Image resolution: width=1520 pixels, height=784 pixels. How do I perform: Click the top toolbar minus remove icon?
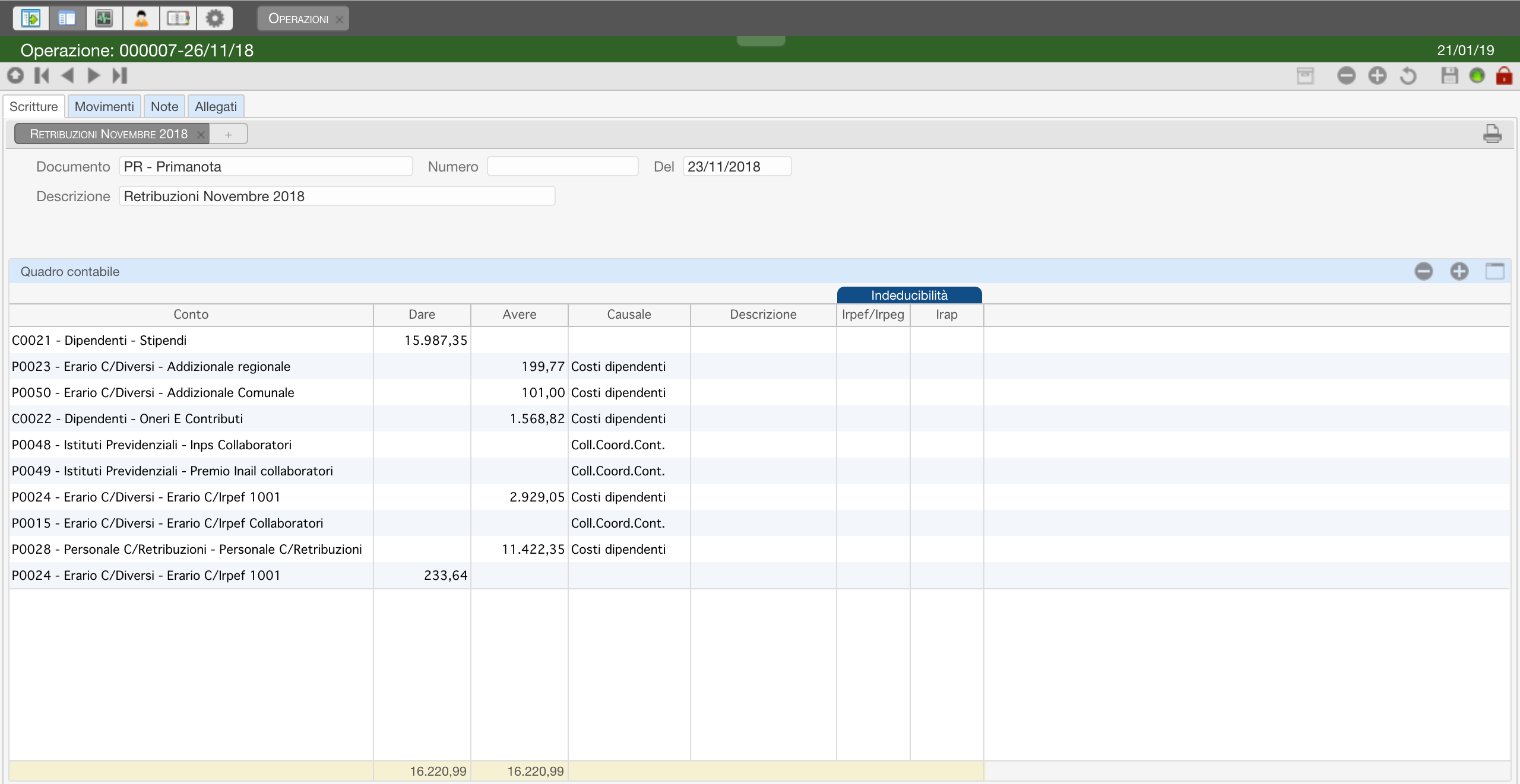1346,75
